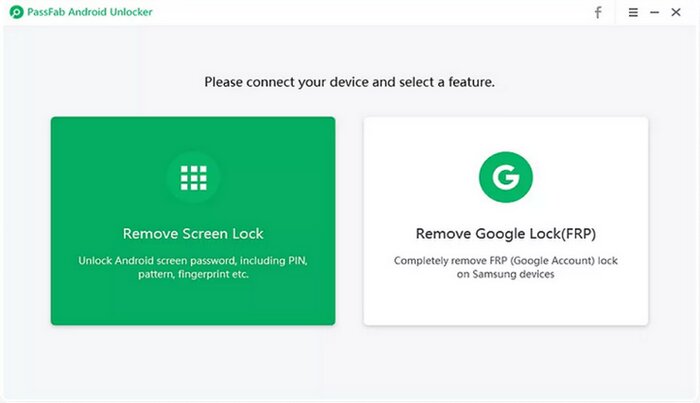
Task: Select the Remove Screen Lock heading
Action: [x=193, y=234]
